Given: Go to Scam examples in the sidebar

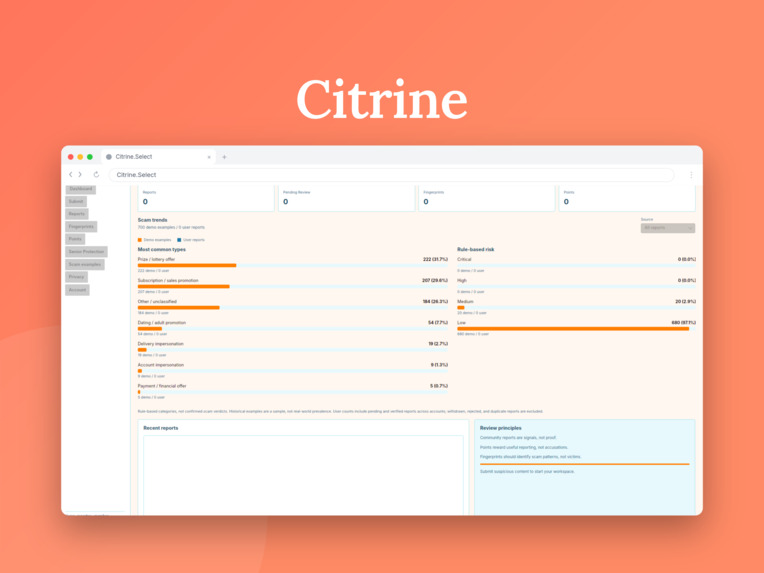Looking at the screenshot, I should point(85,264).
